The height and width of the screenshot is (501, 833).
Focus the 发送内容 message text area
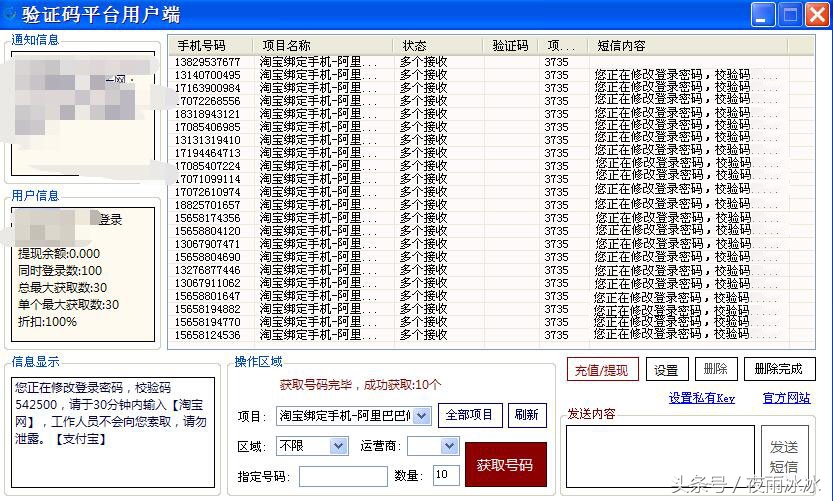point(660,456)
